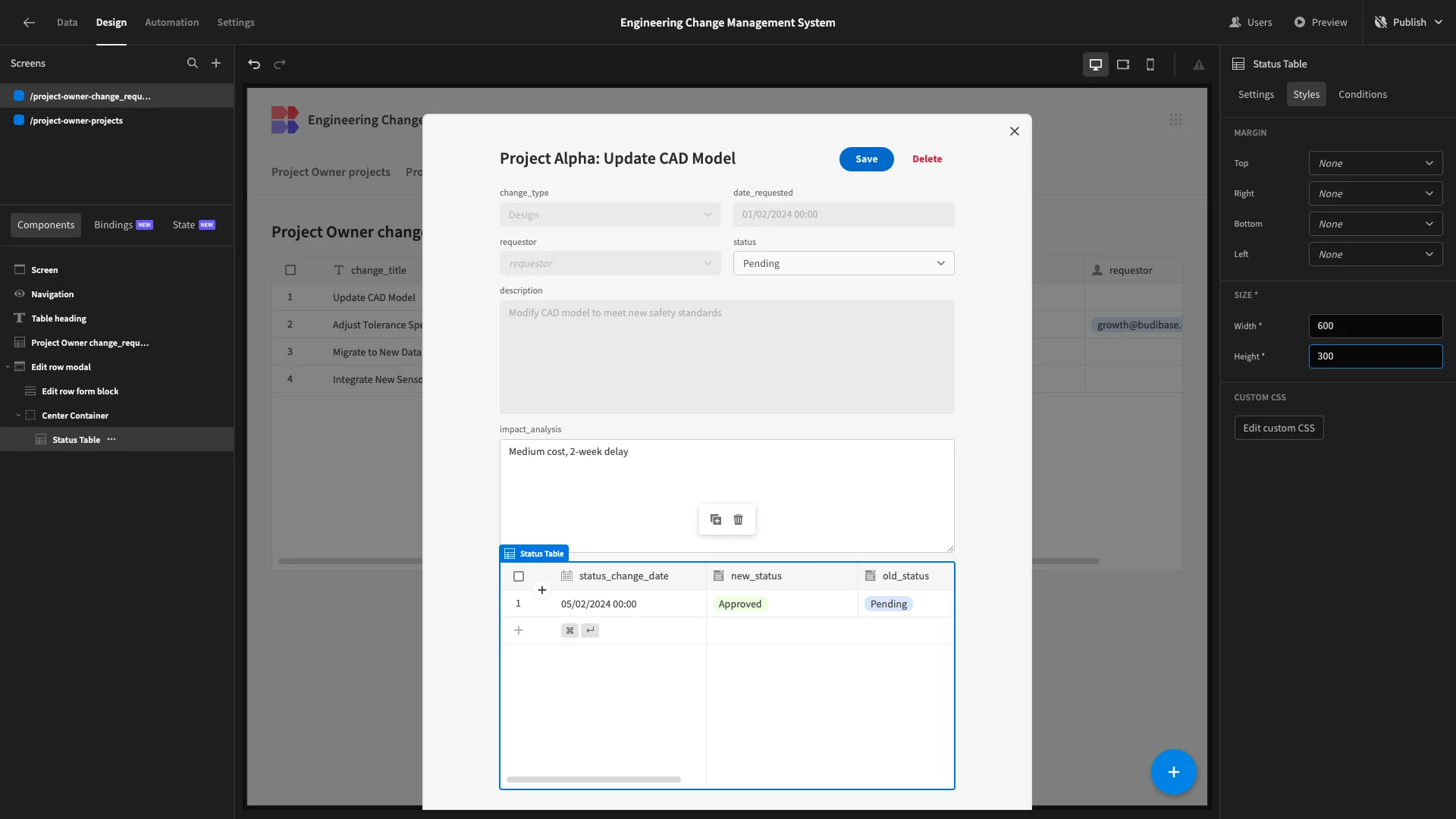1456x819 pixels.
Task: Click Edit custom CSS button
Action: point(1279,428)
